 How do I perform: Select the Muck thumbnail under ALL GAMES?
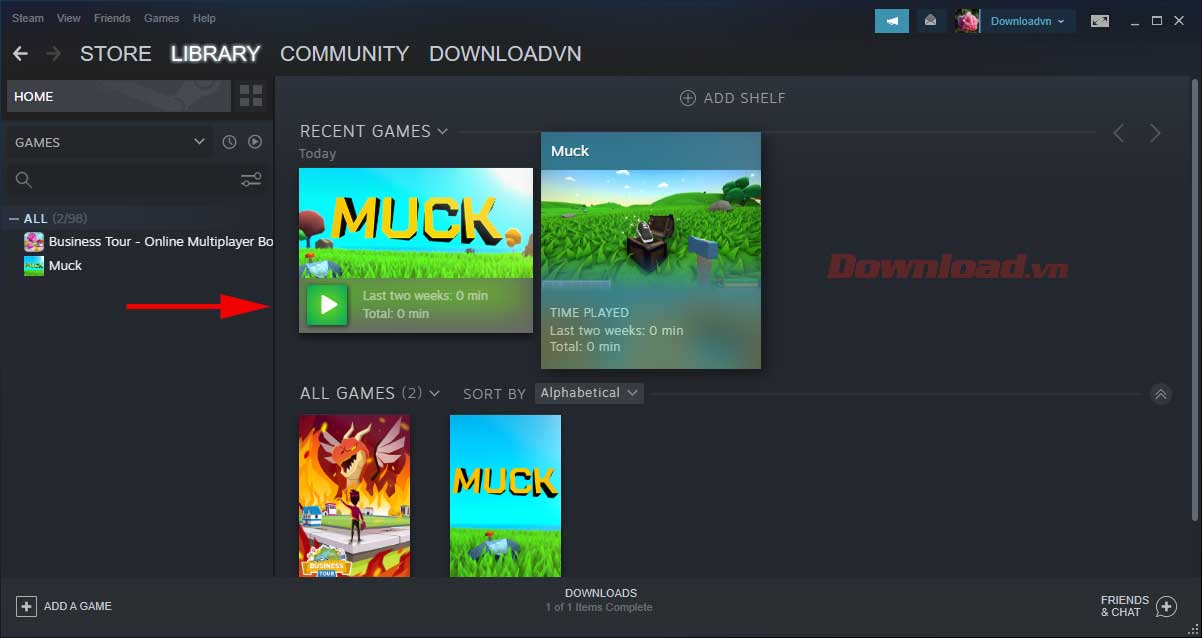pyautogui.click(x=505, y=496)
